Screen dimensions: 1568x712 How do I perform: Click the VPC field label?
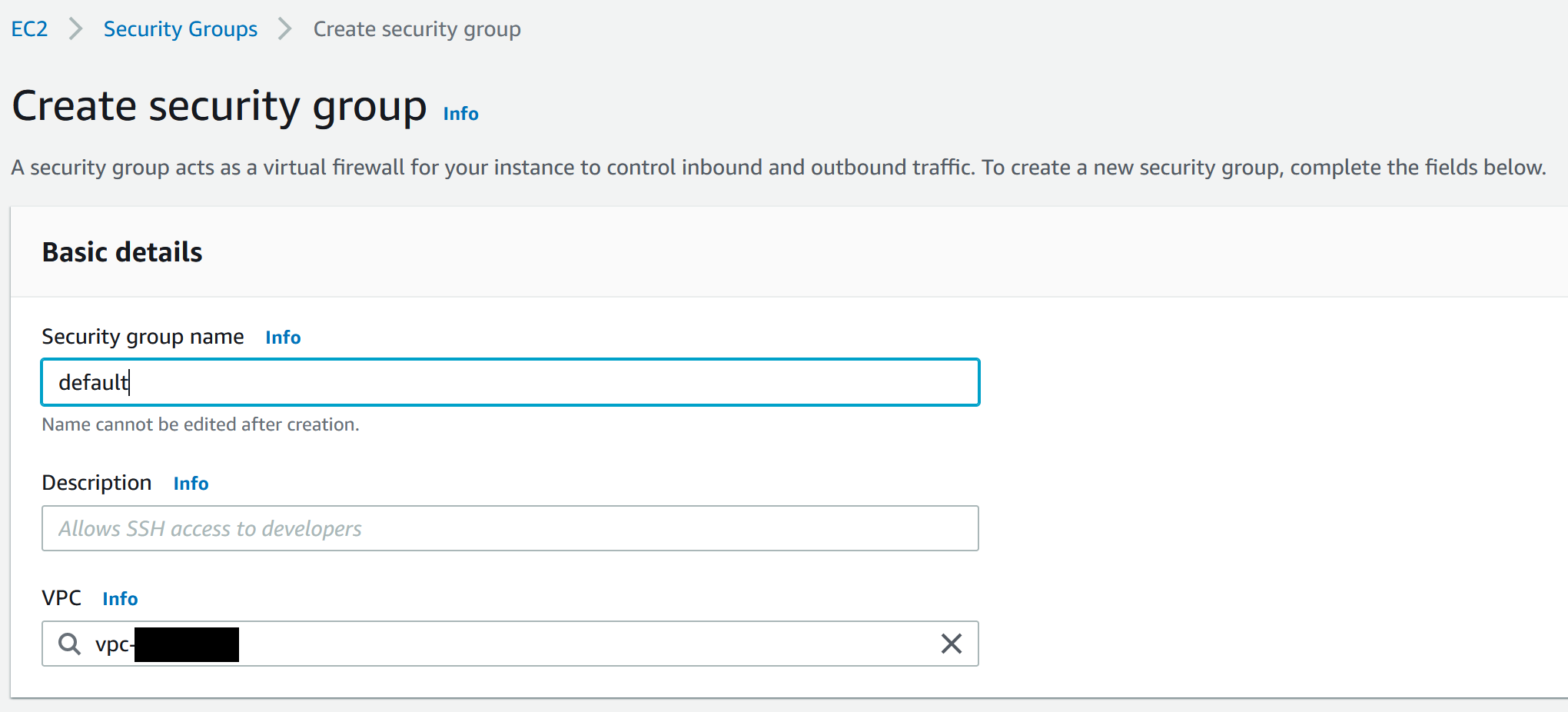[x=61, y=598]
